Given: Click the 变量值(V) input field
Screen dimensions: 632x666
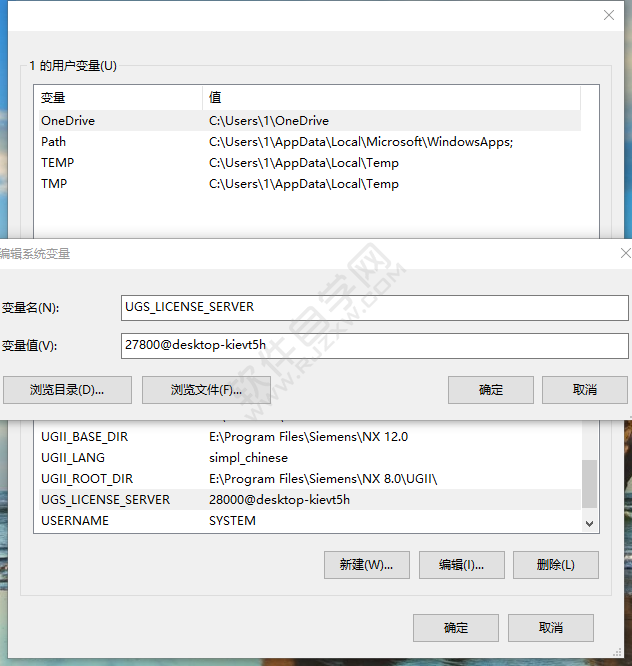Looking at the screenshot, I should 373,346.
